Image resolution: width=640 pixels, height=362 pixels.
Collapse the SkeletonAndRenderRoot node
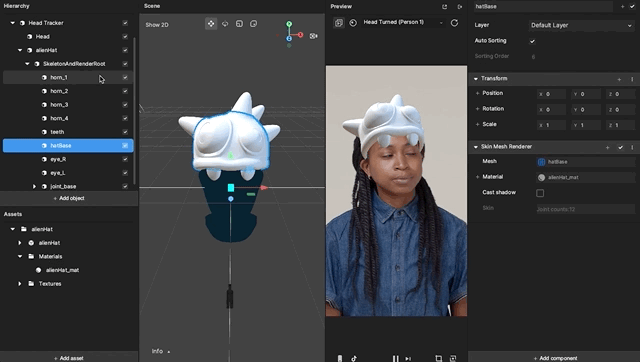pyautogui.click(x=27, y=64)
